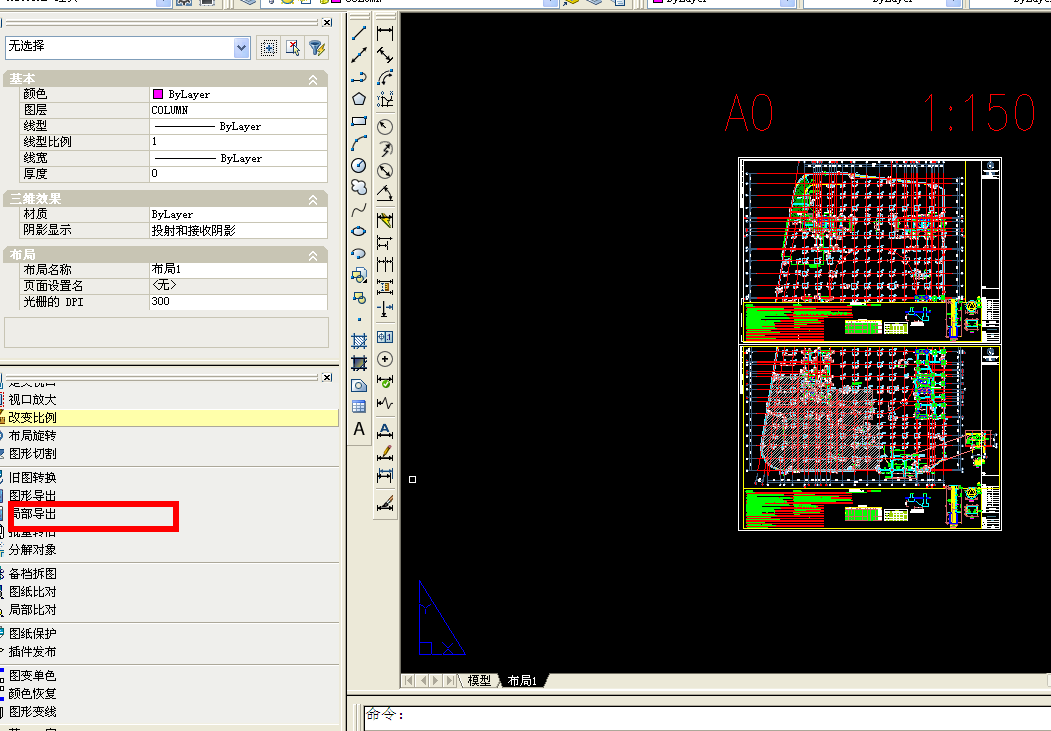This screenshot has width=1051, height=731.
Task: Click the Dimension Style brush icon
Action: coord(385,503)
